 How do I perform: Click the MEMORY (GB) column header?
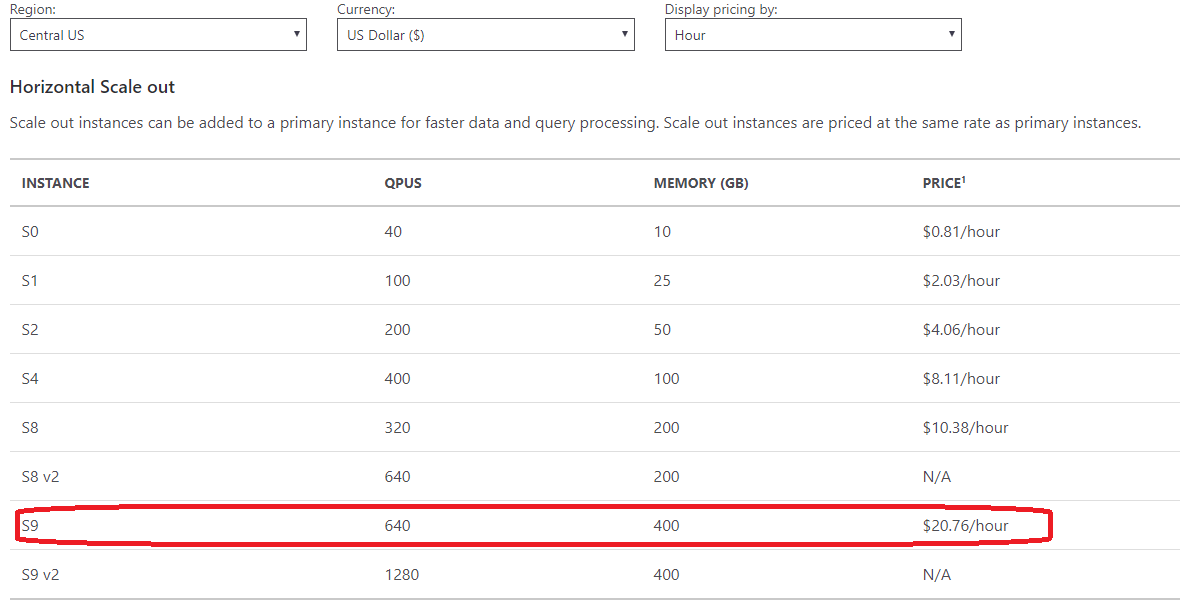701,183
